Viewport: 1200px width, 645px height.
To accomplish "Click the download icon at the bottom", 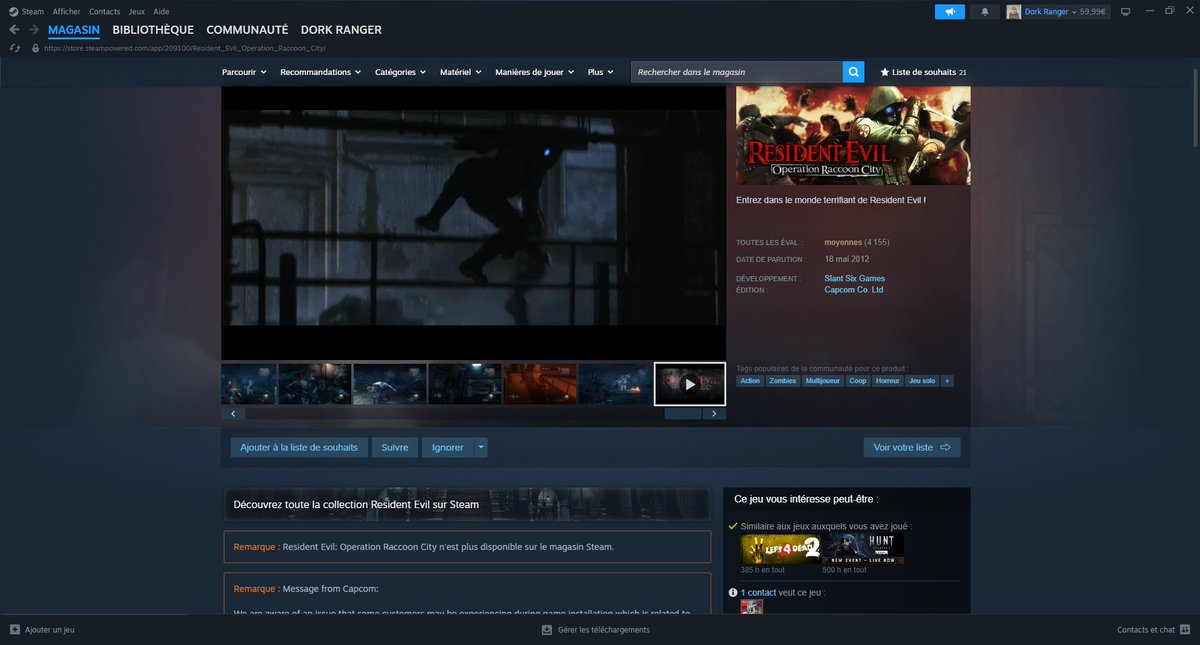I will point(547,630).
